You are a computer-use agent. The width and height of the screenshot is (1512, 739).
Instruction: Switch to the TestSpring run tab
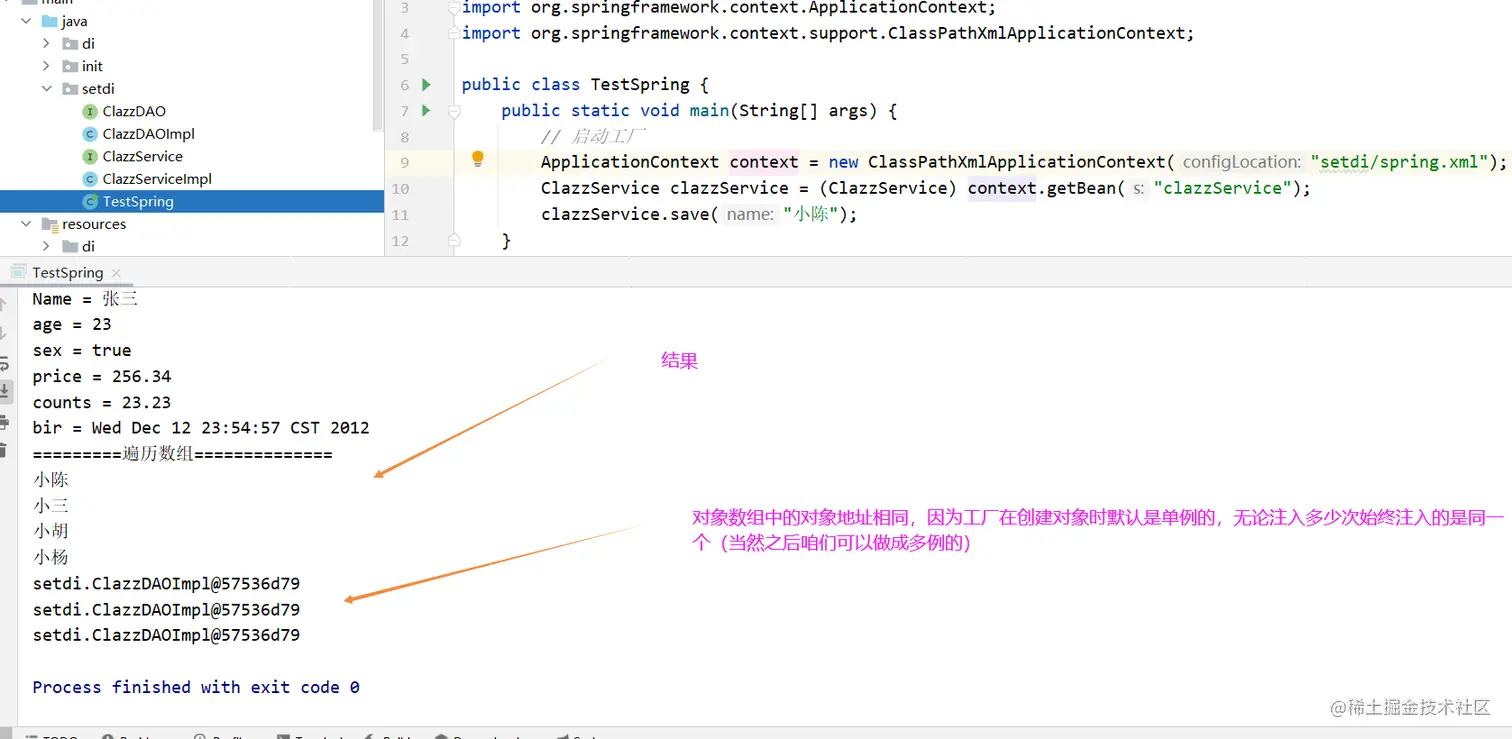(67, 272)
